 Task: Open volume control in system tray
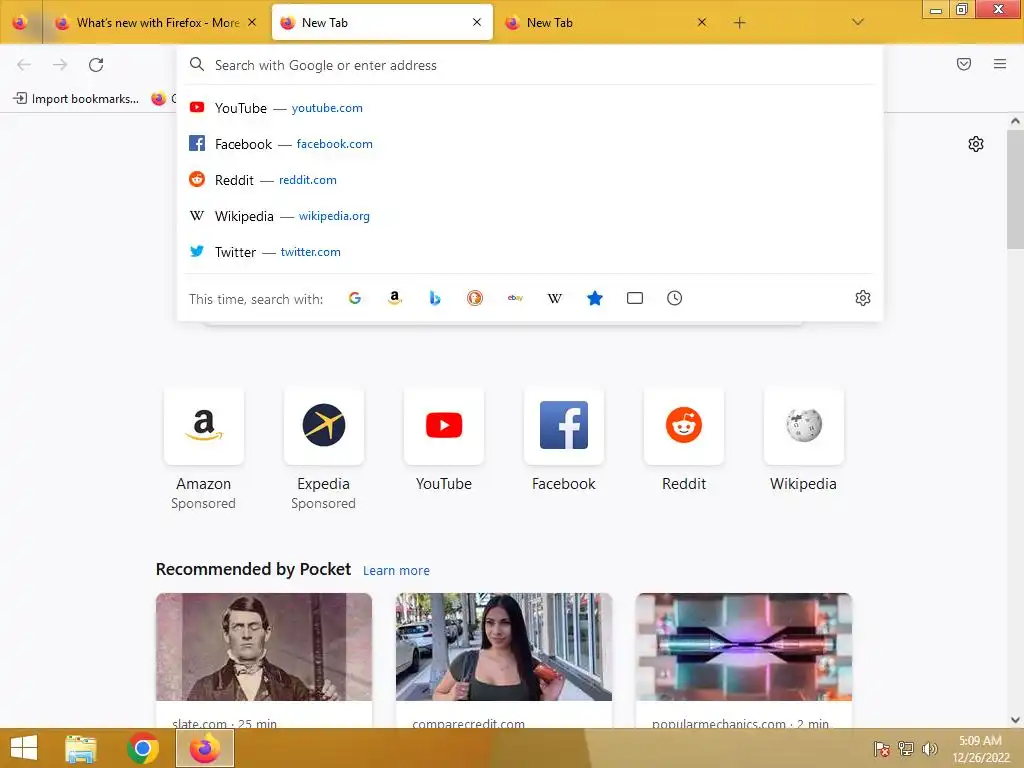(929, 748)
